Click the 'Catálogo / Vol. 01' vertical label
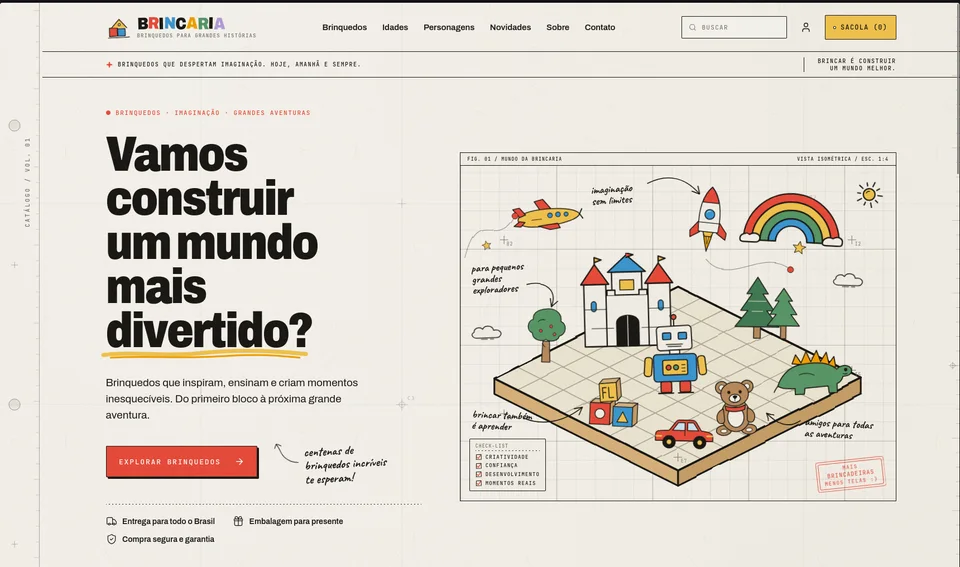The height and width of the screenshot is (567, 960). click(x=27, y=182)
